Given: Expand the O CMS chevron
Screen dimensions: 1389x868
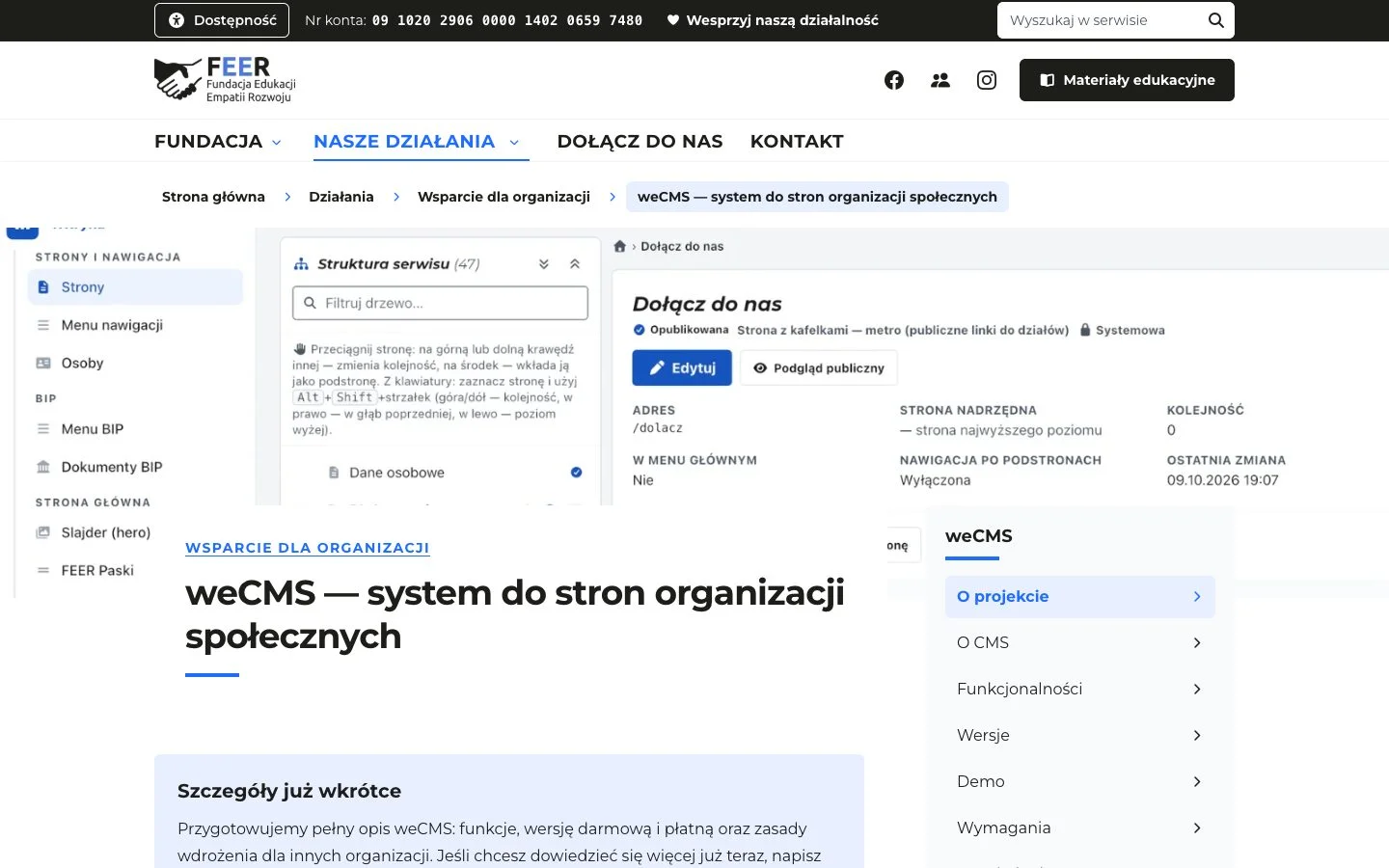Looking at the screenshot, I should click(x=1197, y=643).
